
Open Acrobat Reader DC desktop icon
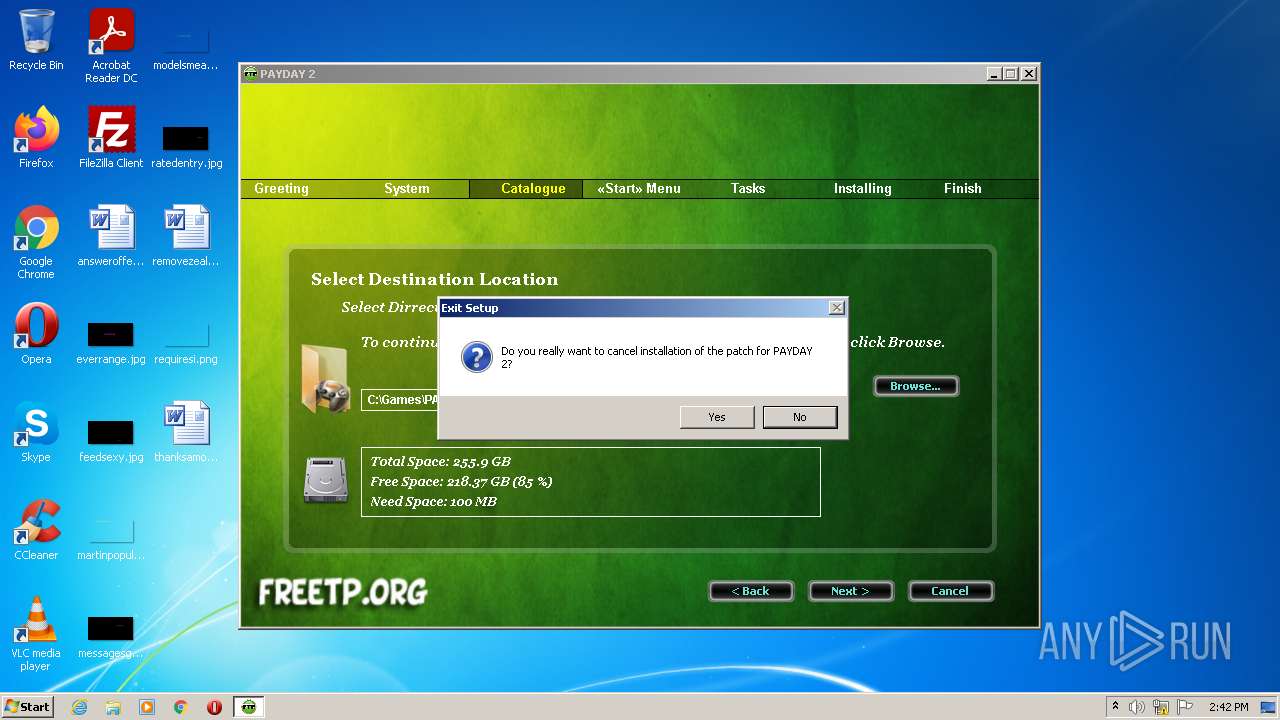coord(111,46)
